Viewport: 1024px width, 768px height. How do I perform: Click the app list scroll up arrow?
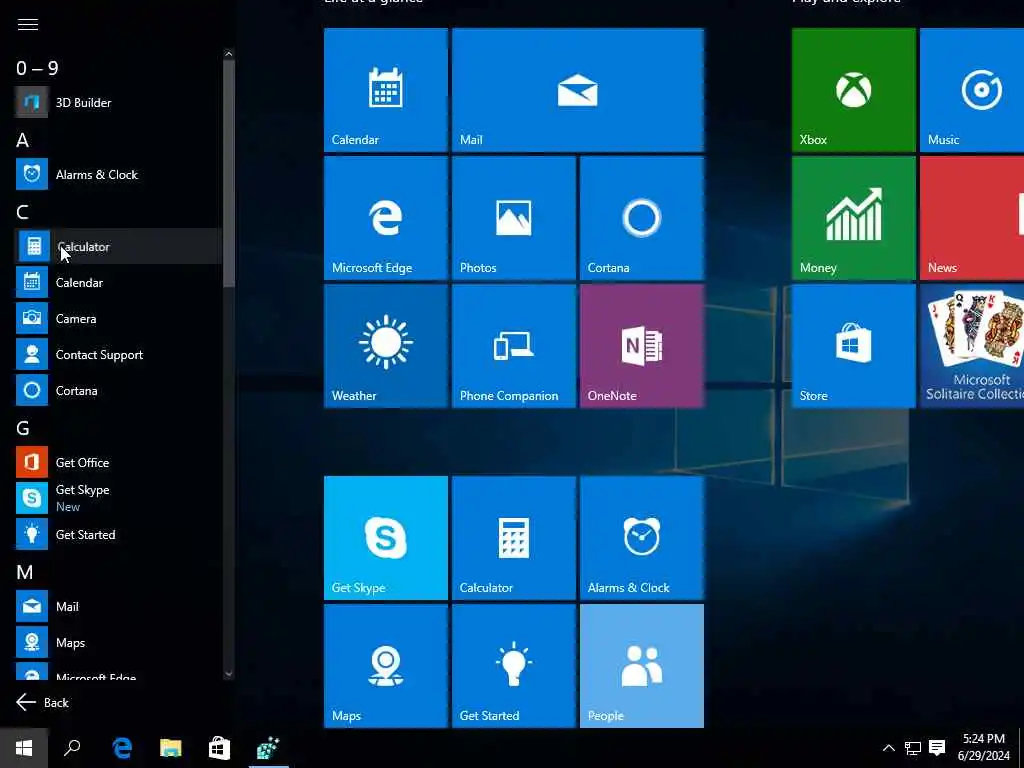(228, 54)
